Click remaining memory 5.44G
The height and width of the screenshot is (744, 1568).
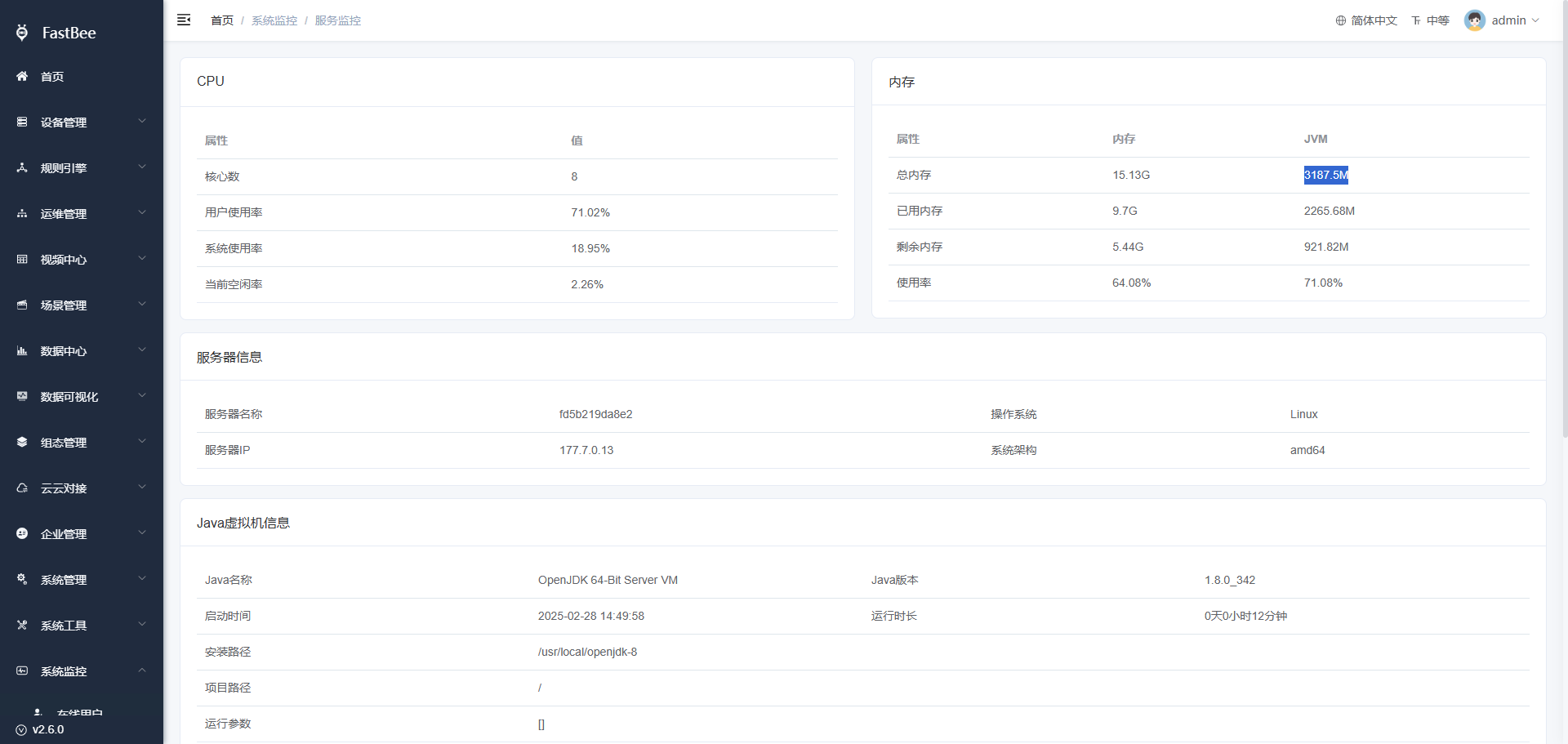1128,247
